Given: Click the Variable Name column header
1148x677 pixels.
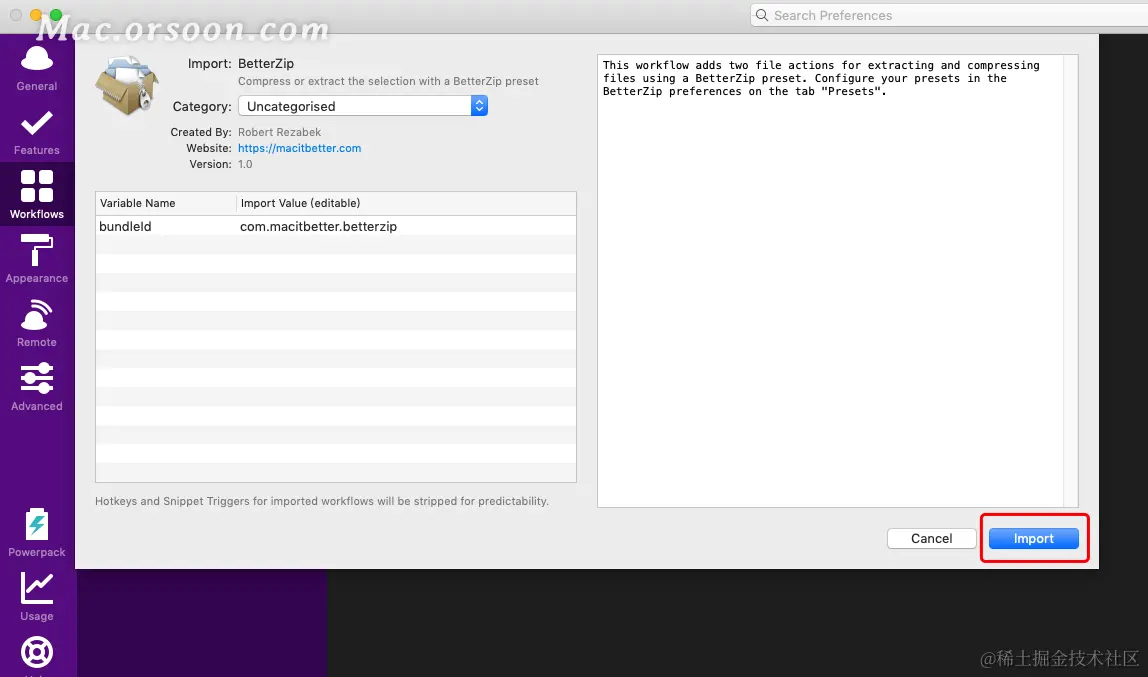Looking at the screenshot, I should click(165, 203).
